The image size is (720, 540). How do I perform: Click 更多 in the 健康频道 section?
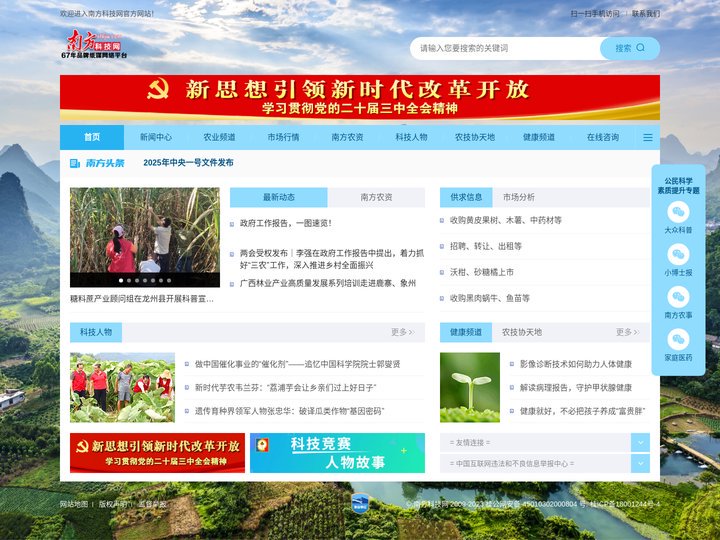[627, 332]
